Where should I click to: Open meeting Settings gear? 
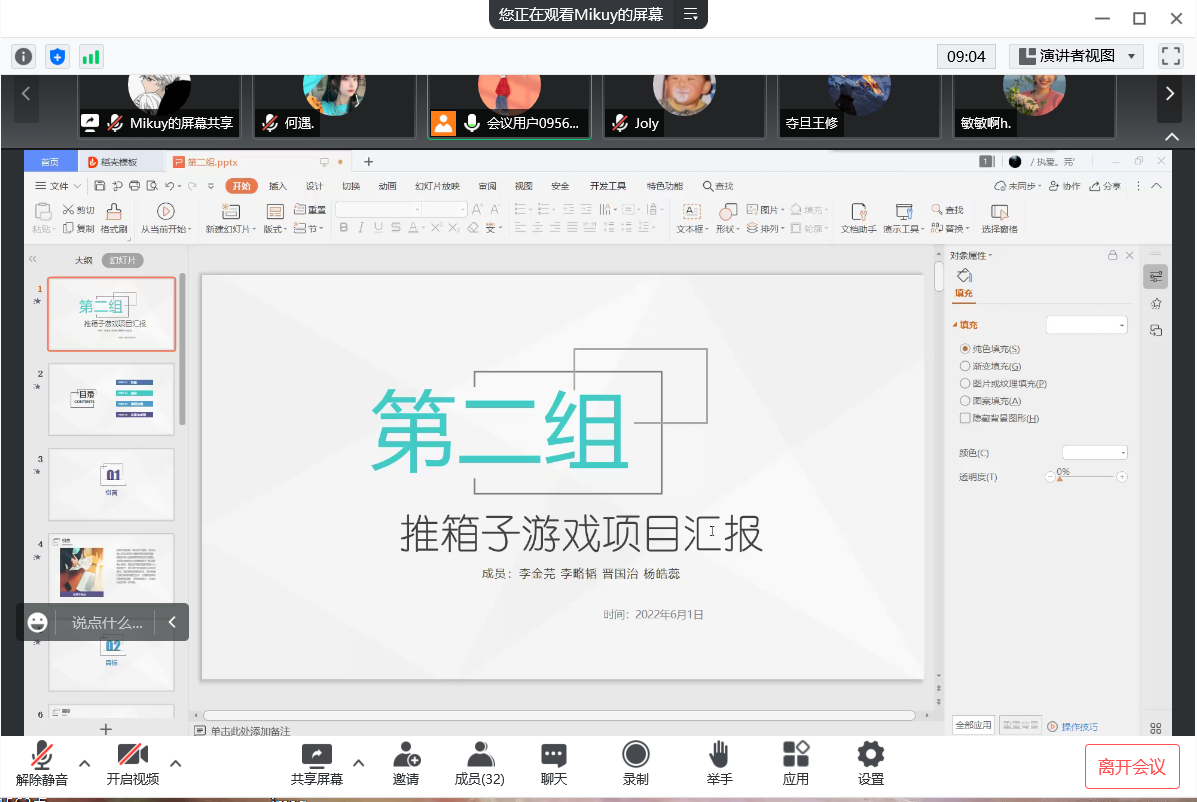[870, 756]
